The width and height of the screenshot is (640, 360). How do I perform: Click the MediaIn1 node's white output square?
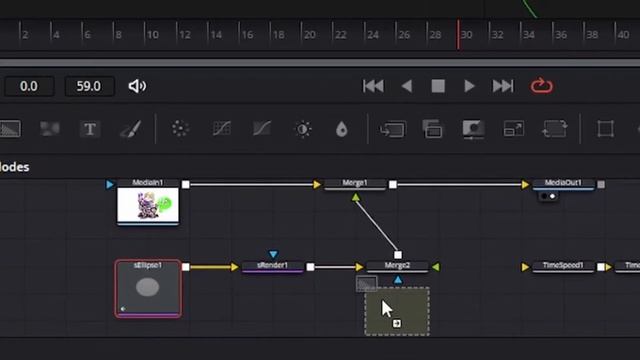(186, 184)
